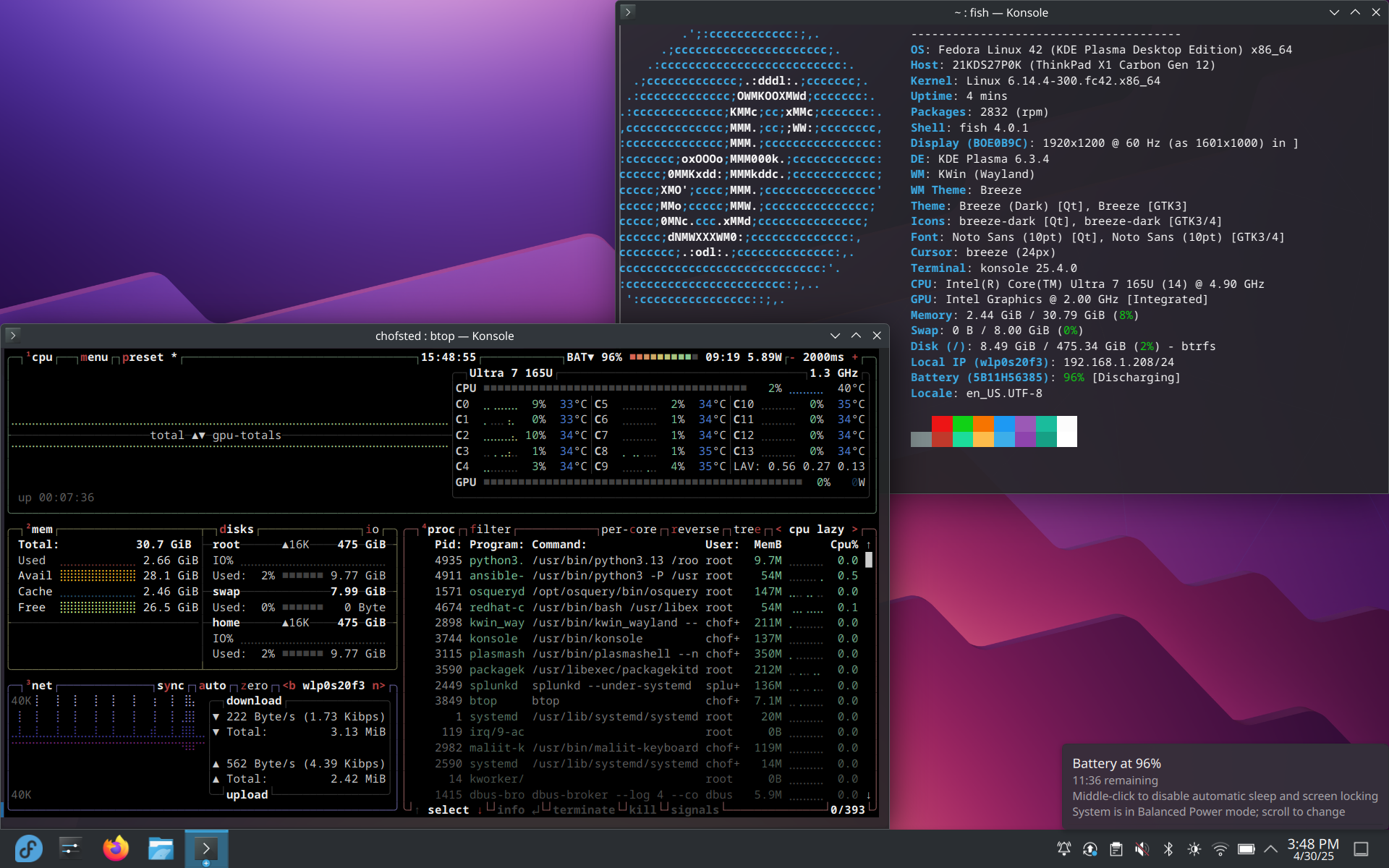Open the software updates tray icon

(1089, 849)
